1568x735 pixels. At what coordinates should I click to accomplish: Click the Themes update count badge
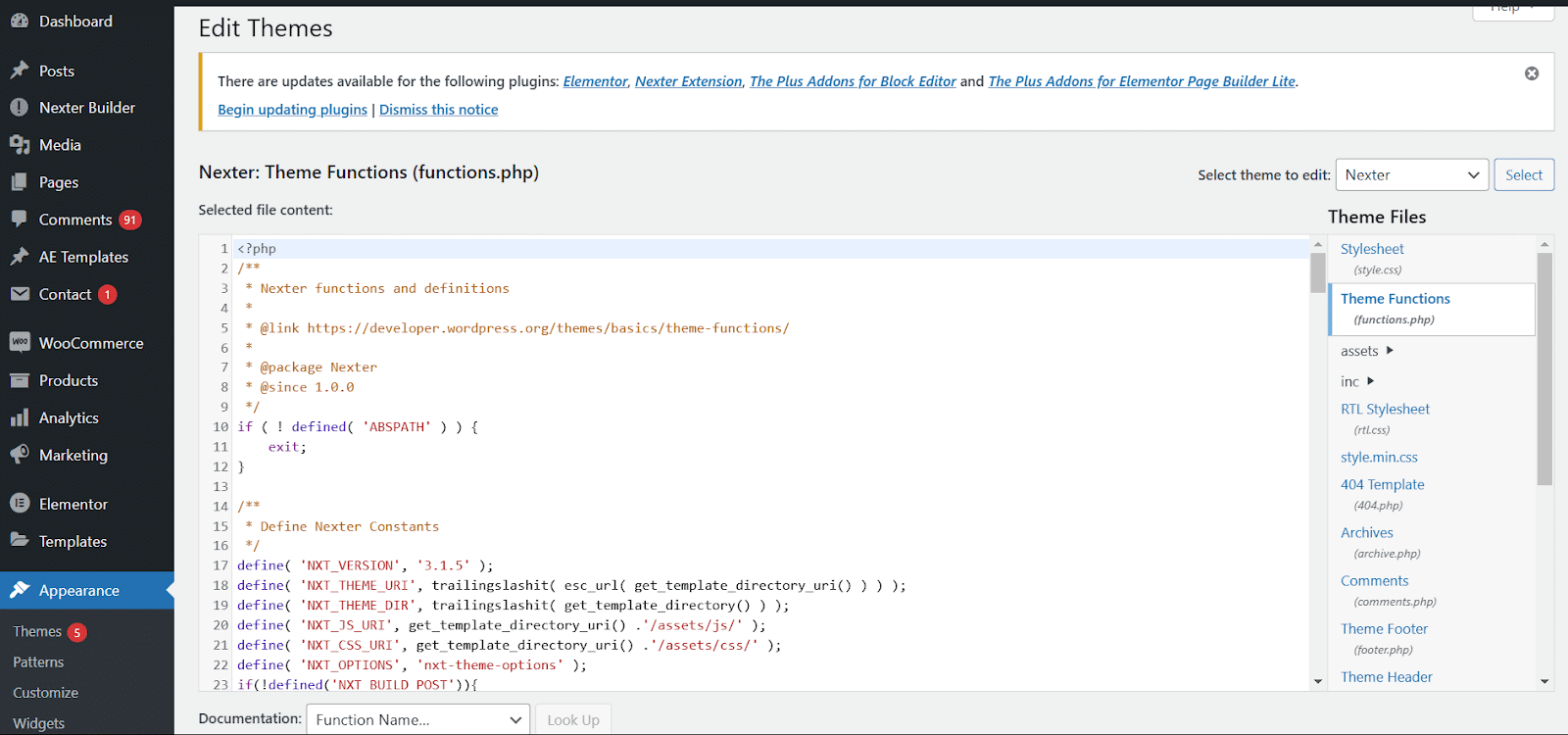click(77, 632)
